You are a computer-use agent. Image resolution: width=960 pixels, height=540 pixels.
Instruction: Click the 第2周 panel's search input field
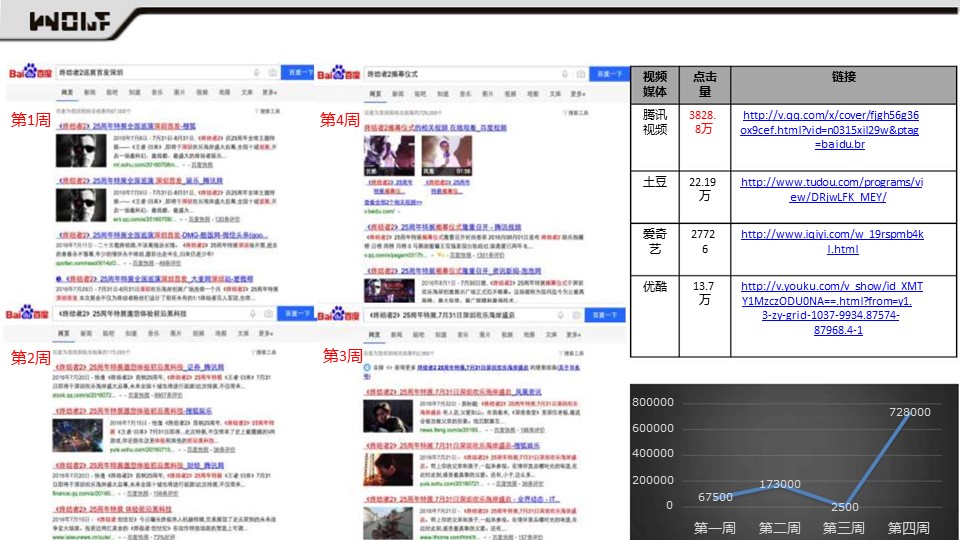165,313
